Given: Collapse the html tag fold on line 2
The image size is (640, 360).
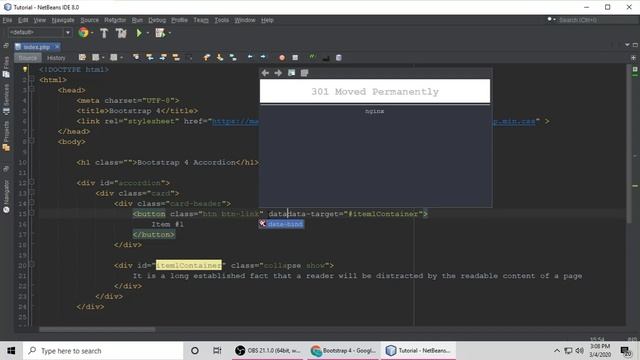Looking at the screenshot, I should [x=32, y=80].
